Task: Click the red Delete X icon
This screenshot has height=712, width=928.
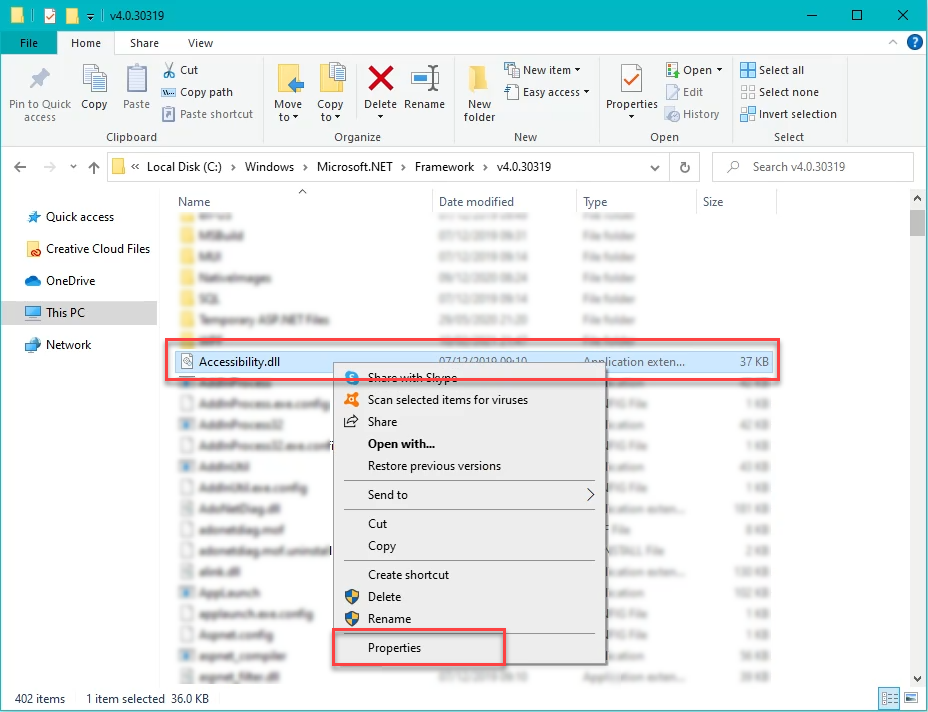Action: pyautogui.click(x=381, y=79)
